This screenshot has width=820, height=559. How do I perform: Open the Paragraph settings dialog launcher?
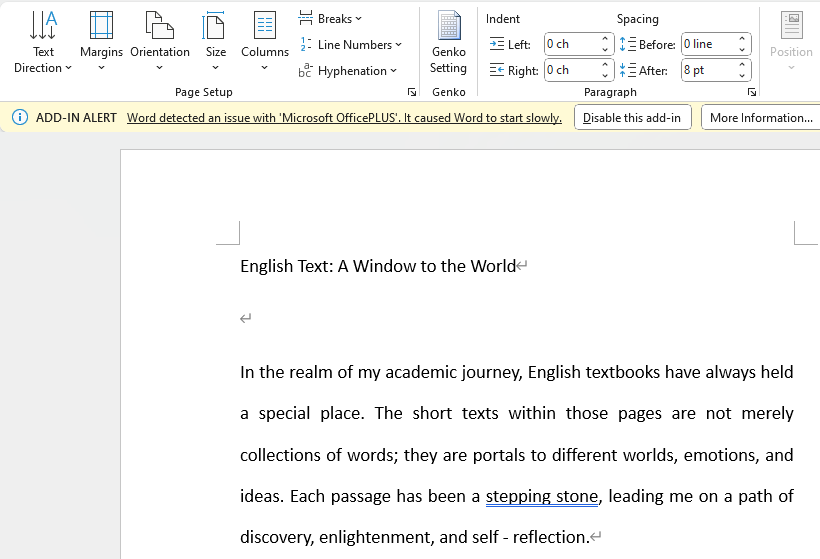(752, 92)
